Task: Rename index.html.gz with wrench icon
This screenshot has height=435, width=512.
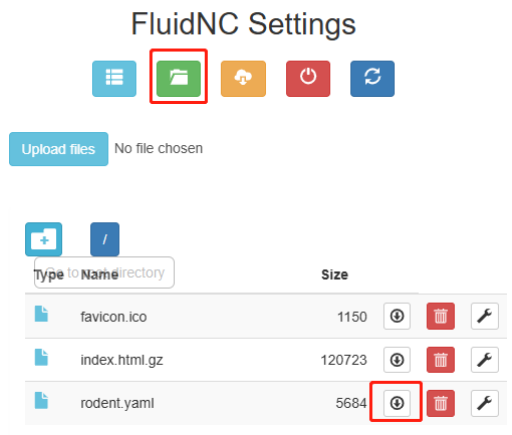Action: tap(485, 360)
